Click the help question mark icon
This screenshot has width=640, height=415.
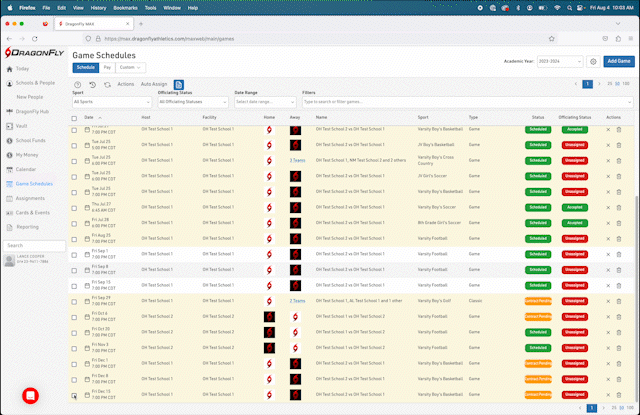[x=78, y=85]
